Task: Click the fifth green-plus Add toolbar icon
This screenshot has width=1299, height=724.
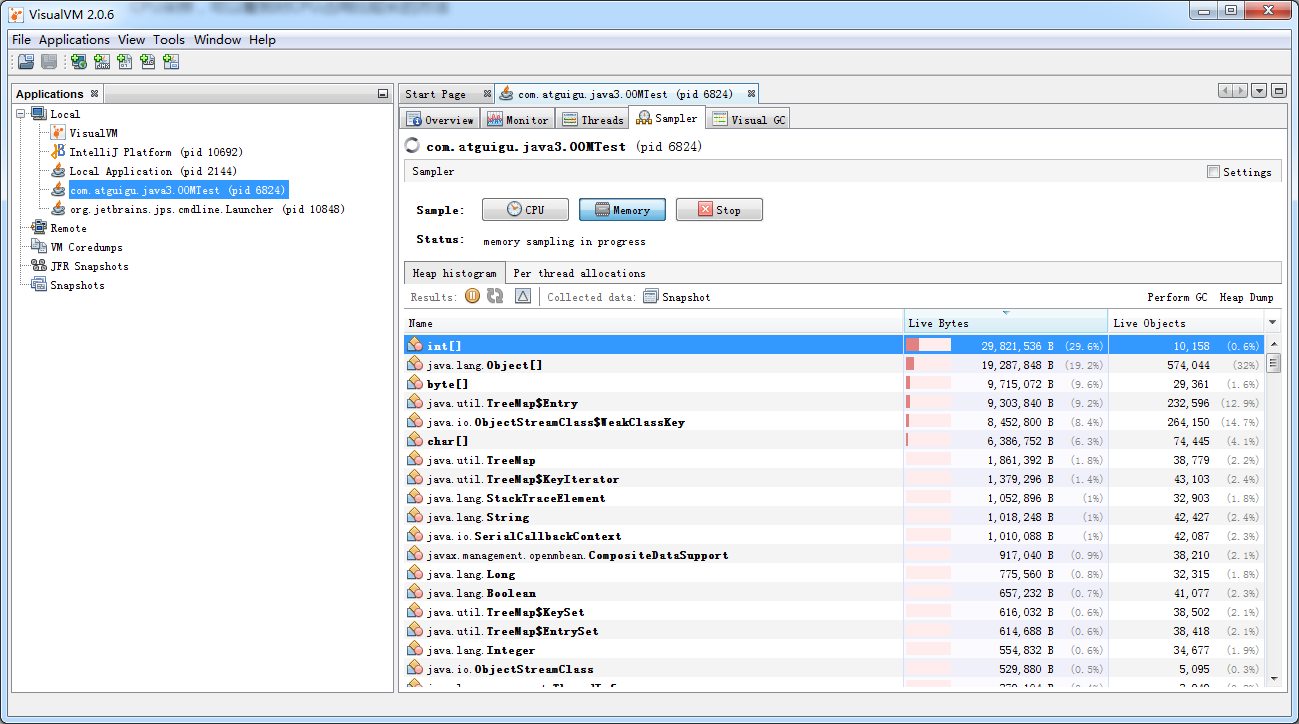Action: tap(171, 62)
